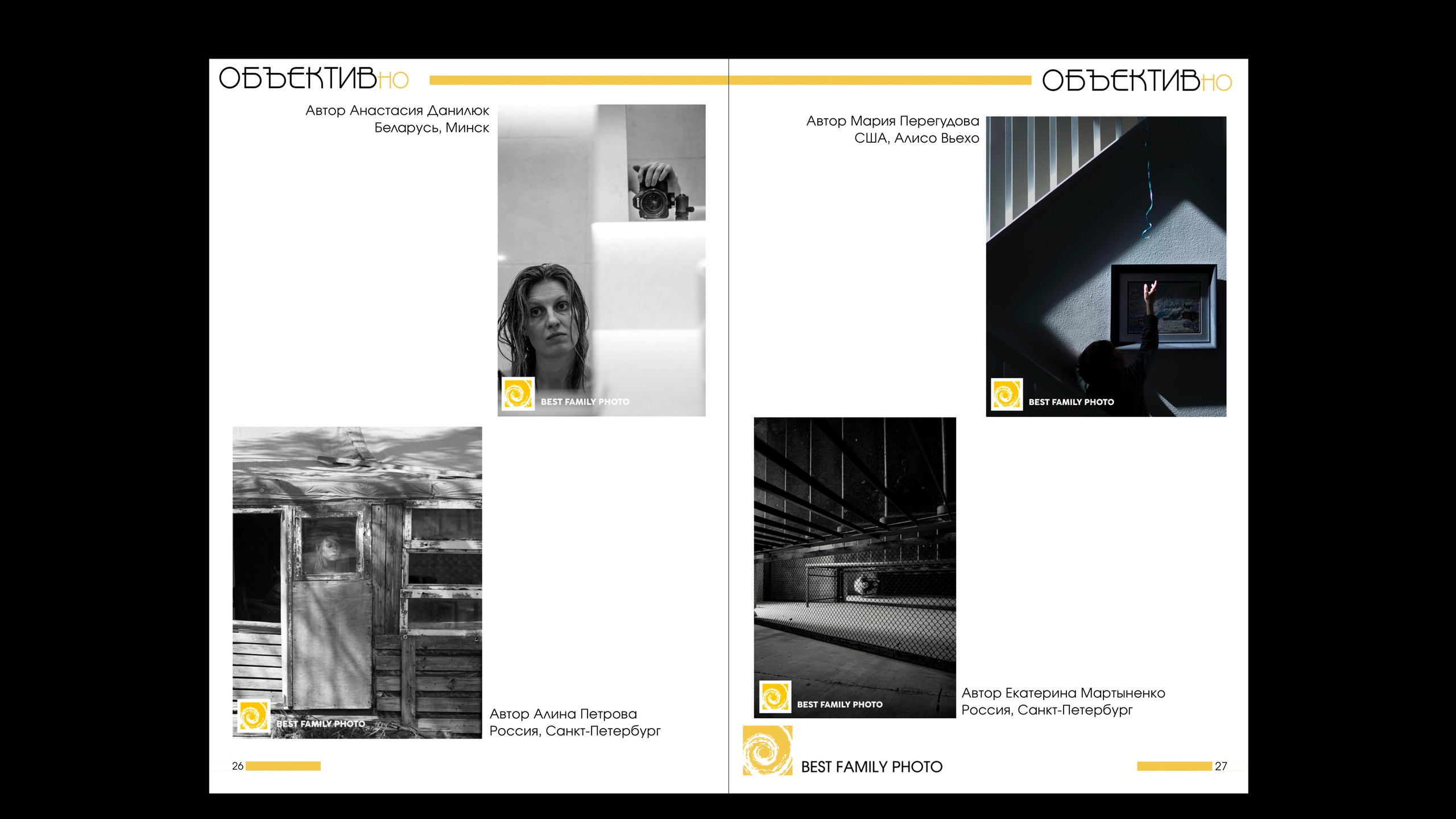Click page number 26

click(x=238, y=766)
